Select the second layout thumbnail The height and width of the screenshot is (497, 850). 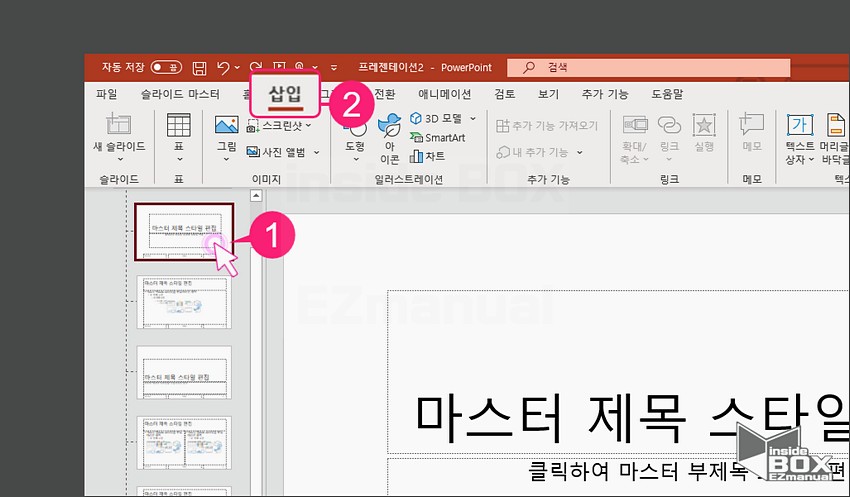184,302
